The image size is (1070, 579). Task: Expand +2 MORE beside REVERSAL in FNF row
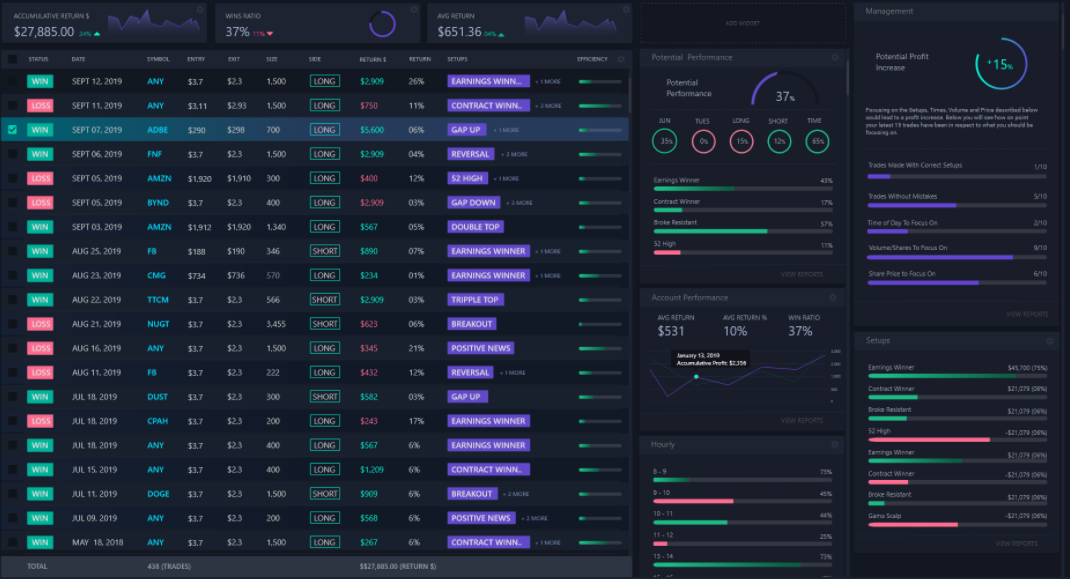point(515,154)
